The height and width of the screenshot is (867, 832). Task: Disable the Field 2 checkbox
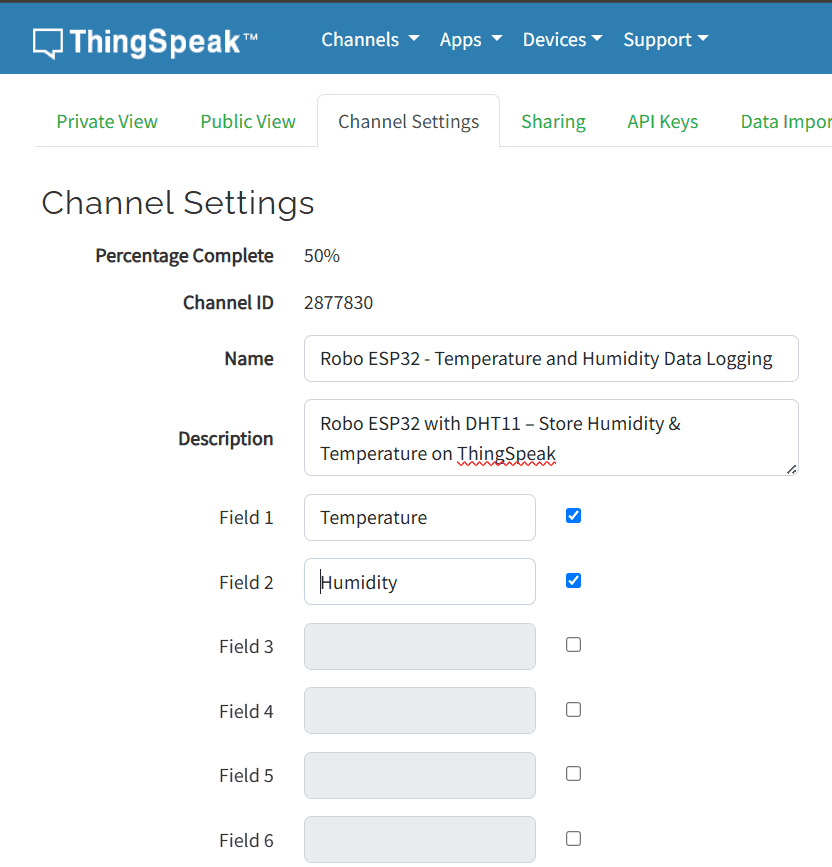573,580
